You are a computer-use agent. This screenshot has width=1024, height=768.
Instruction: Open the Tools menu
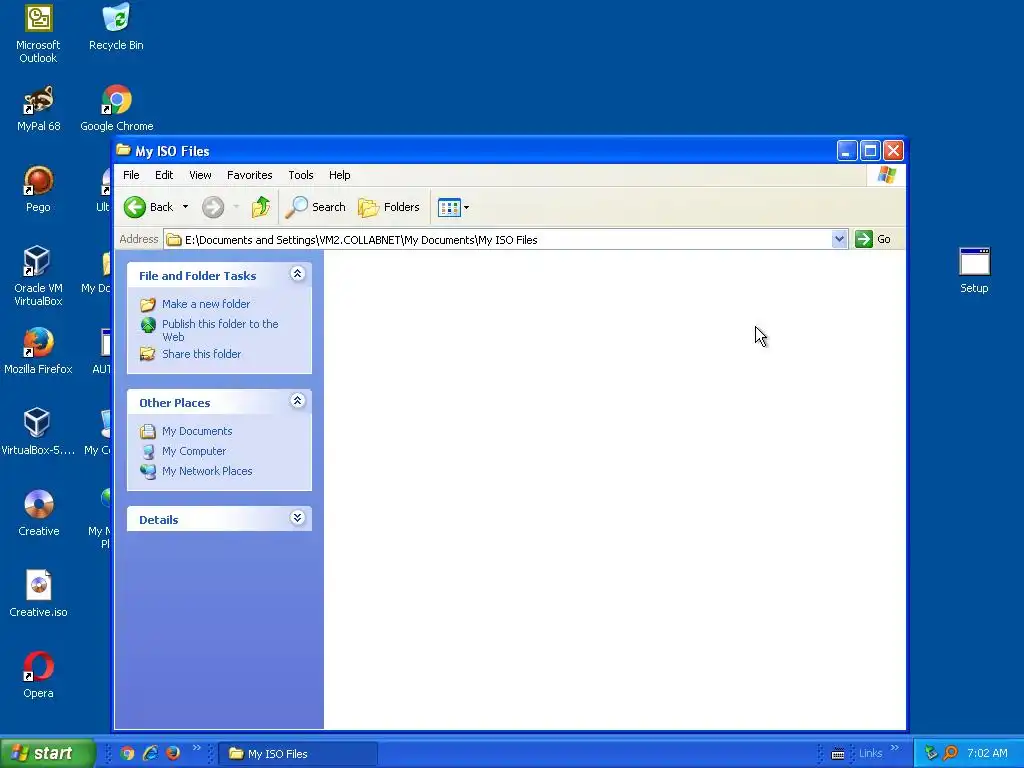(300, 175)
